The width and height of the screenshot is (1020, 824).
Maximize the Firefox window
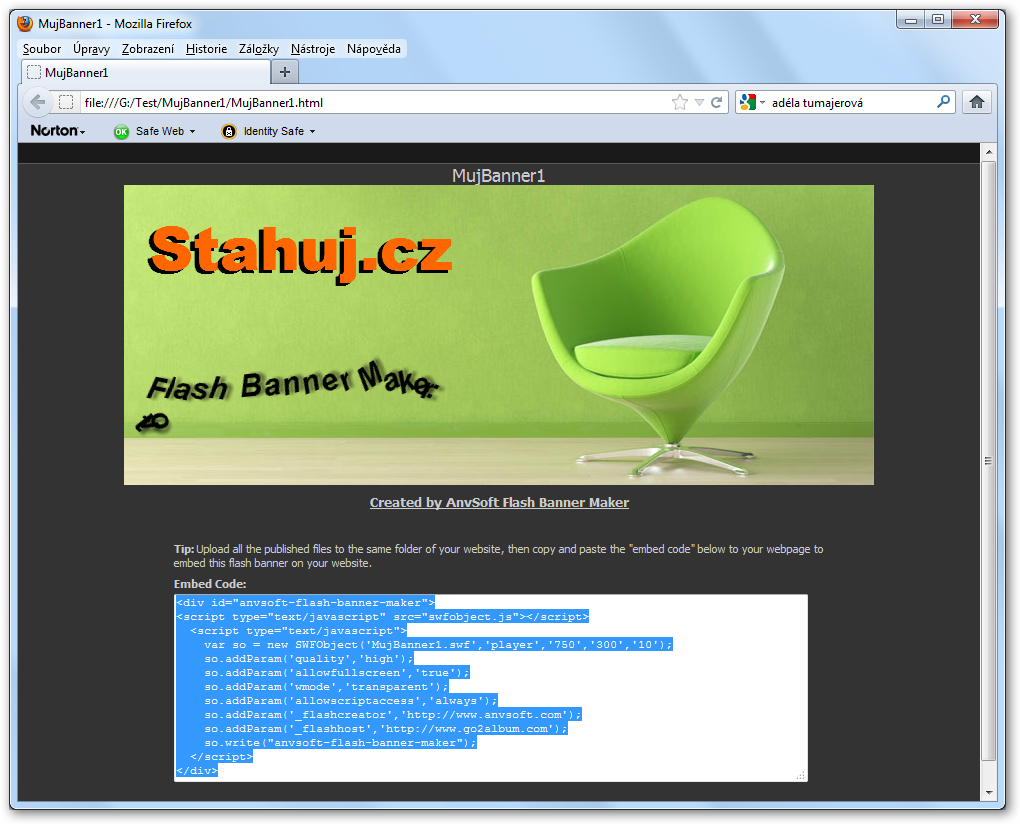point(937,20)
